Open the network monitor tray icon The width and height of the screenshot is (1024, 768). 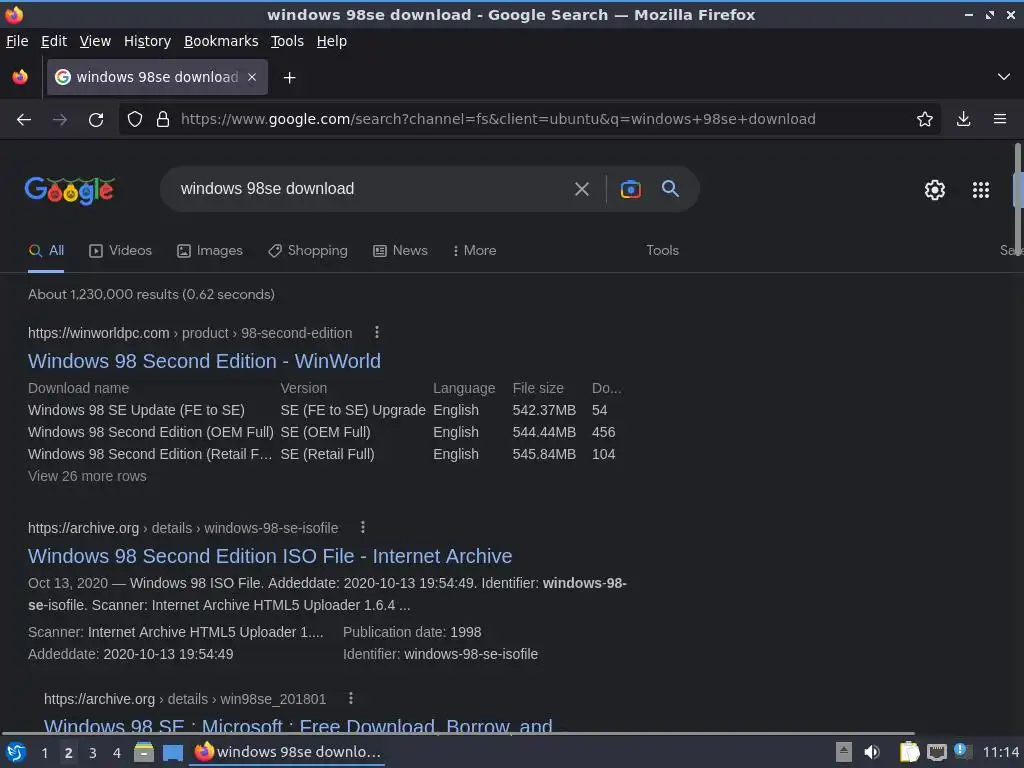click(x=936, y=752)
